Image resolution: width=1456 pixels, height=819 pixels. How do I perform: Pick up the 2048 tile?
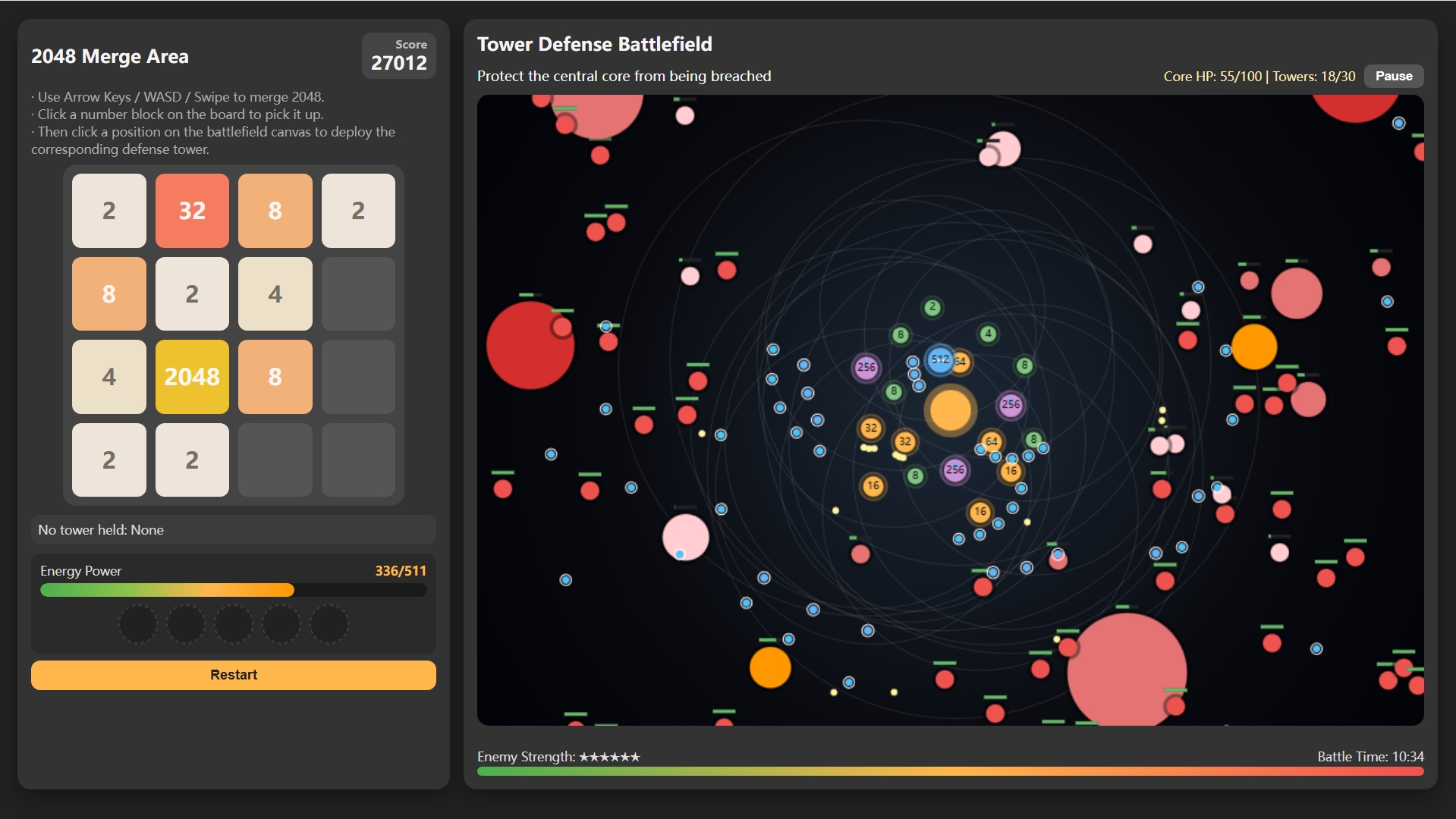tap(192, 377)
